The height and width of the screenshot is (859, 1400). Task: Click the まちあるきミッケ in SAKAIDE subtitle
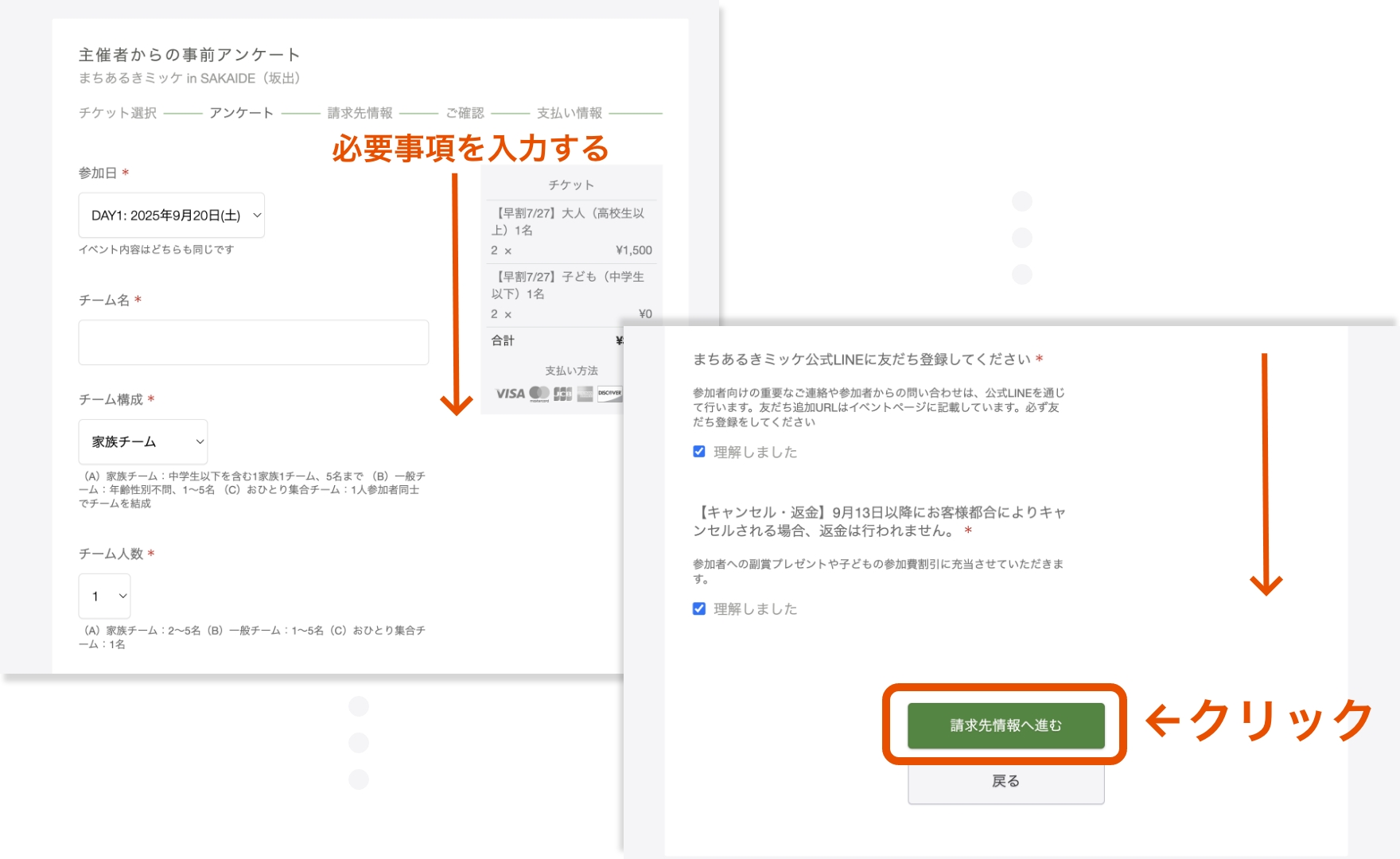[189, 78]
